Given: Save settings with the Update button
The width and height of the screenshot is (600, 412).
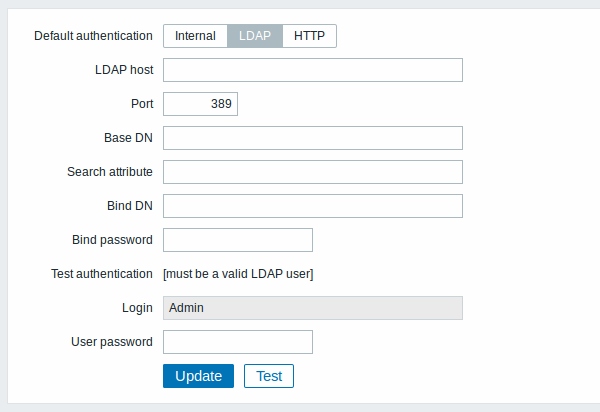Looking at the screenshot, I should coord(198,376).
